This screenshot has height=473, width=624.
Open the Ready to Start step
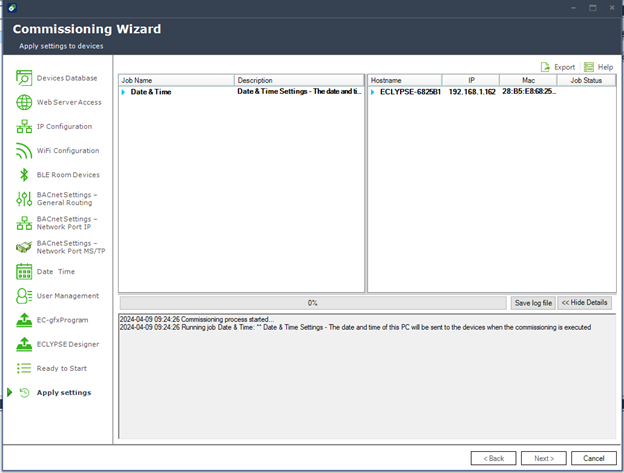click(62, 368)
